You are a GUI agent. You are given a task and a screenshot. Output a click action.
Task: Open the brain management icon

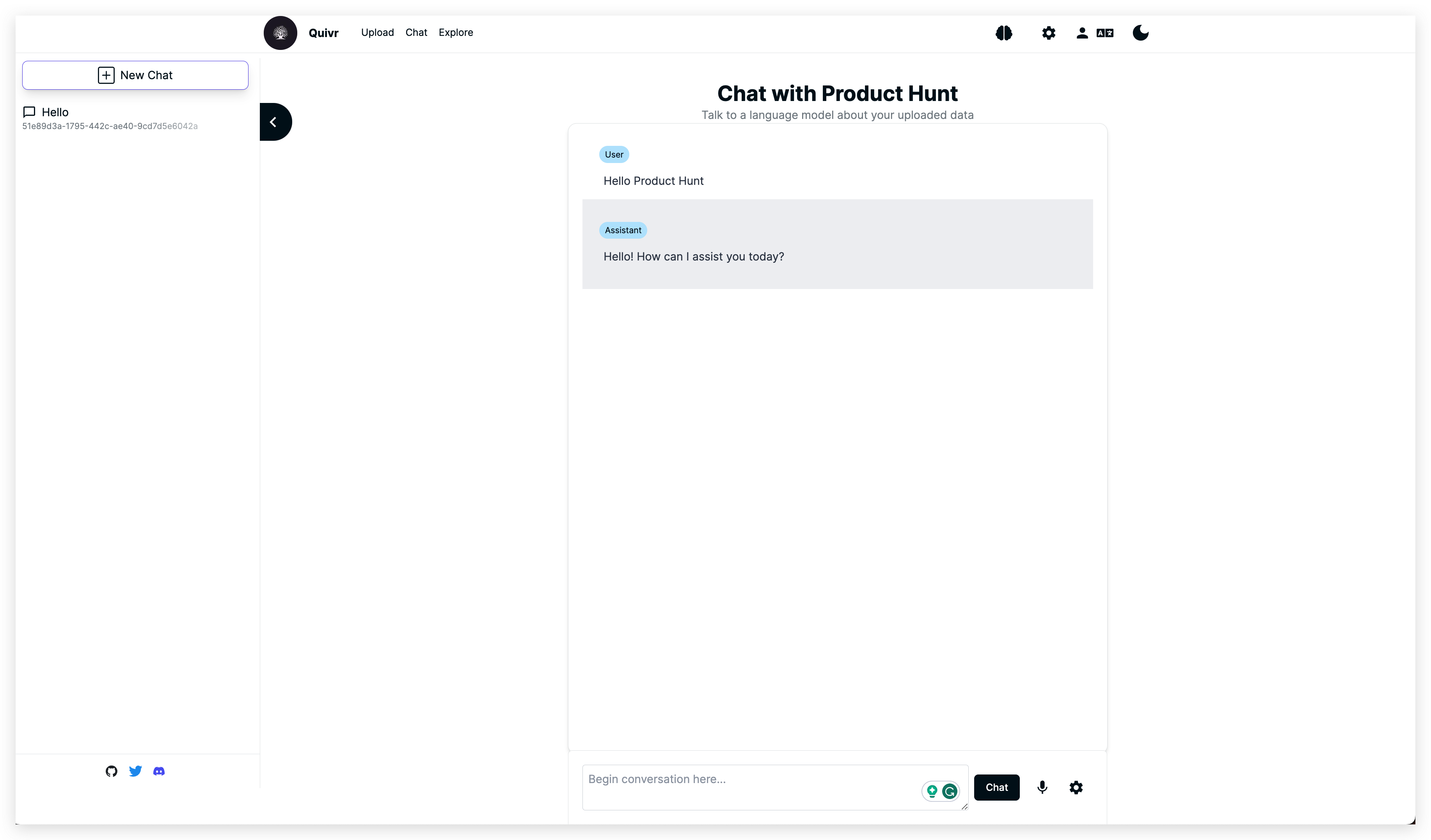coord(1003,33)
